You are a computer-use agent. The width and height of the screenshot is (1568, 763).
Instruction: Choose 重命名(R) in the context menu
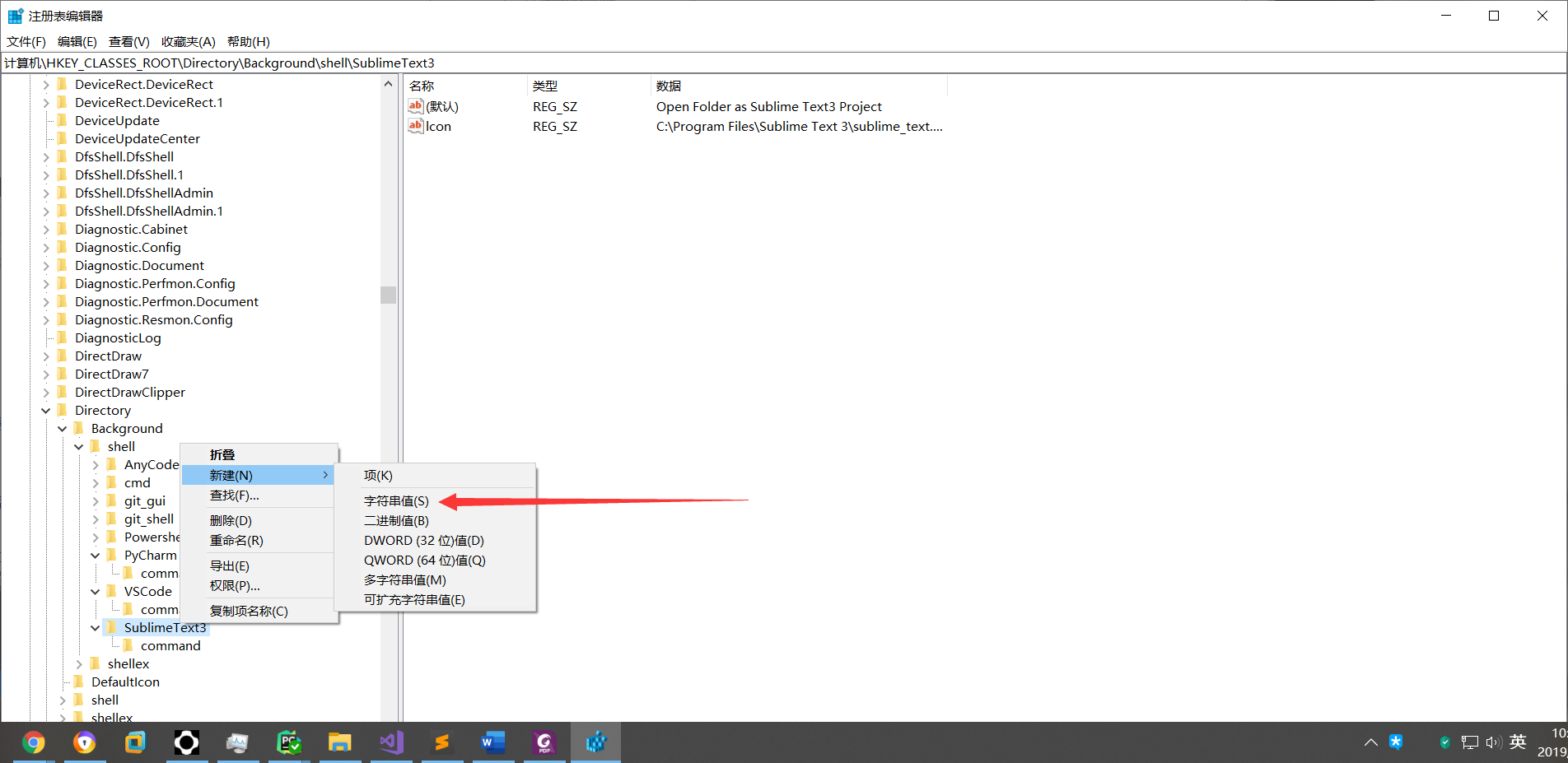coord(259,541)
